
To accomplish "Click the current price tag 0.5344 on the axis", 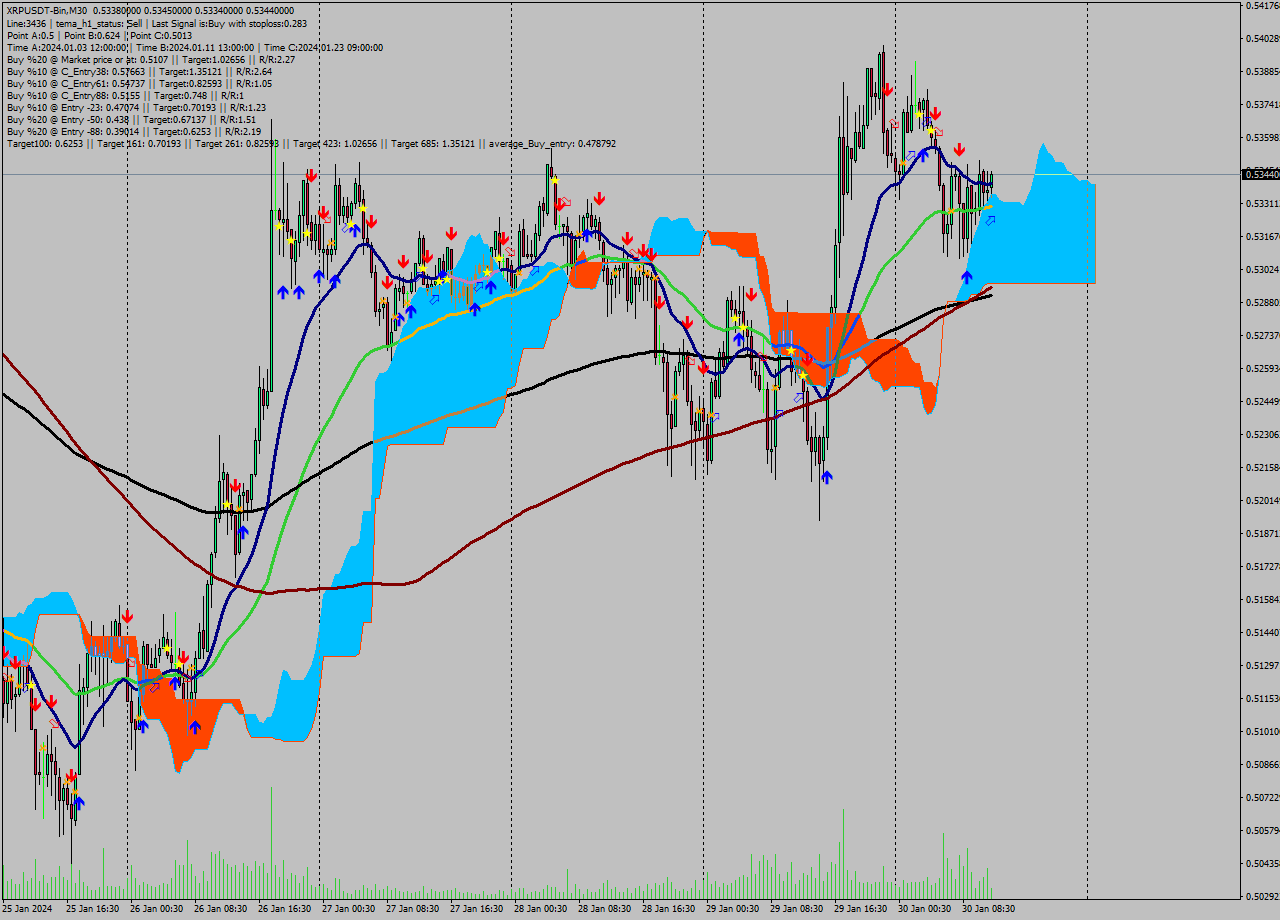I will 1260,174.
